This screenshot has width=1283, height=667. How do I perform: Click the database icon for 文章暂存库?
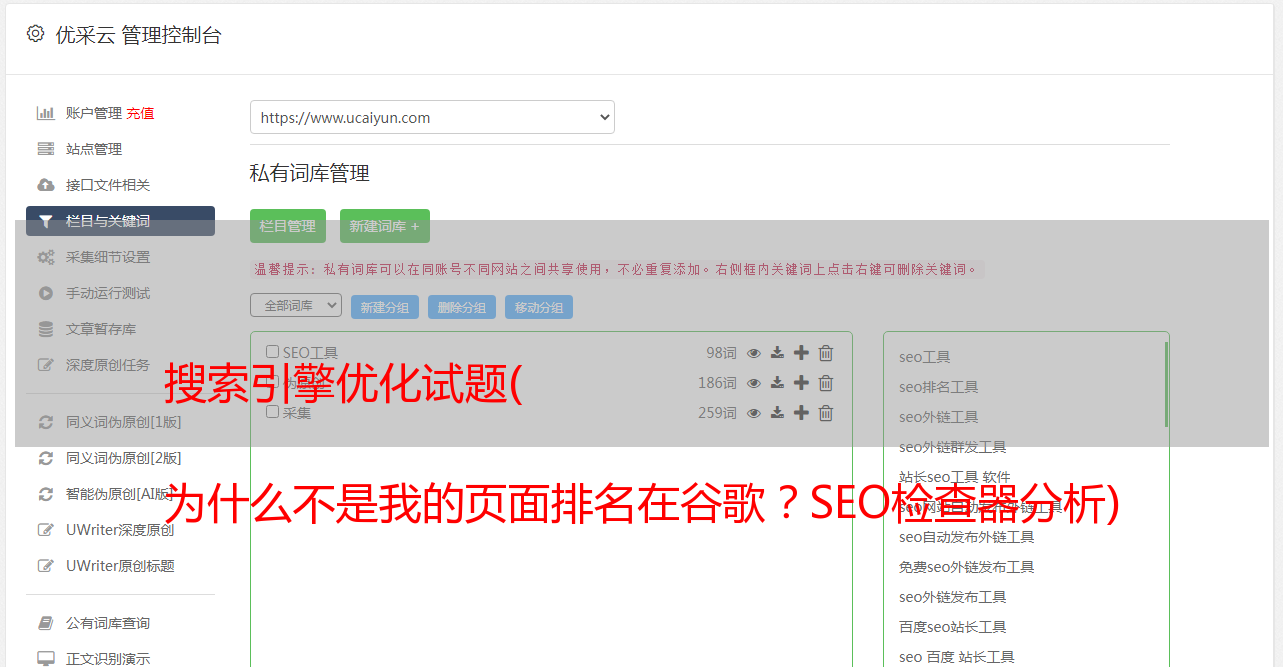[46, 329]
